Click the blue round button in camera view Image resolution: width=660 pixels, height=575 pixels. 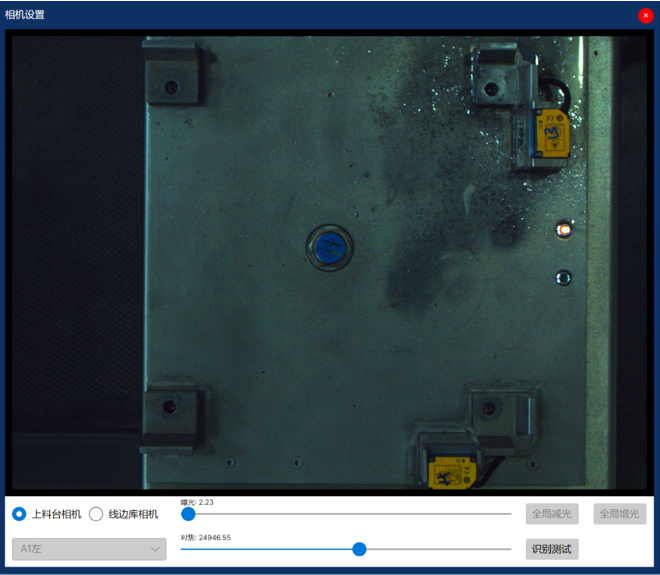click(x=329, y=247)
